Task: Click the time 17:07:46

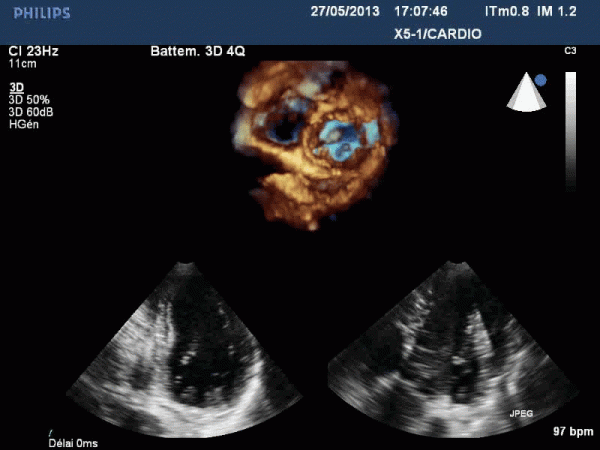Action: (x=421, y=11)
